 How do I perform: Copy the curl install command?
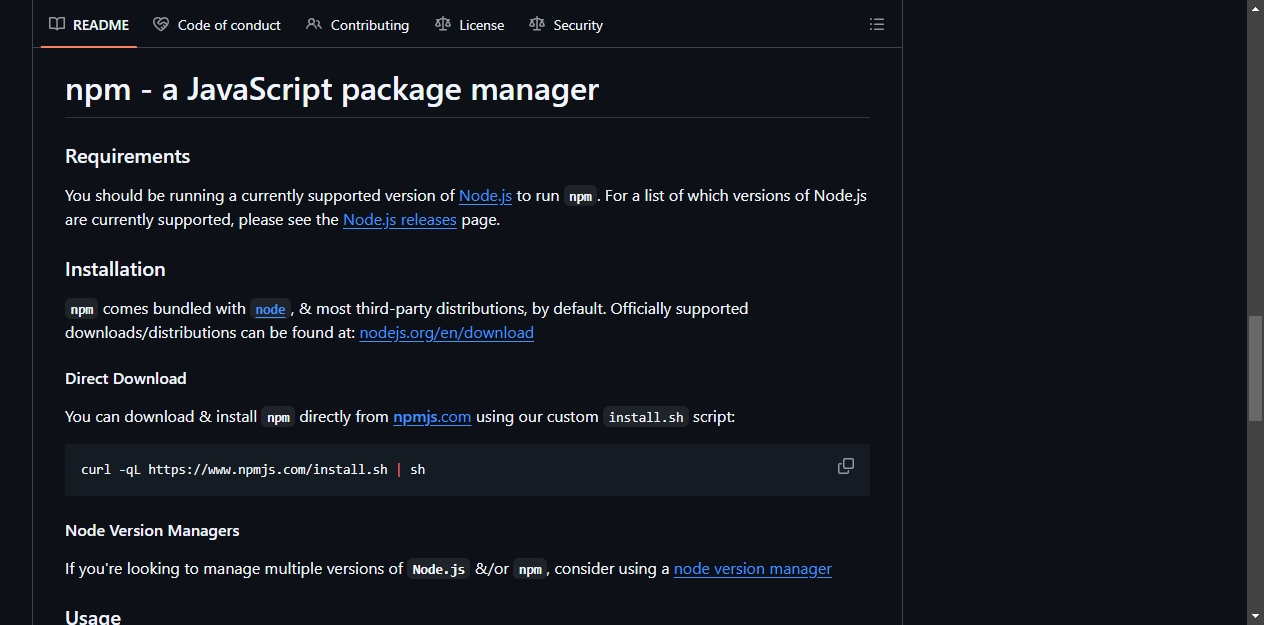tap(846, 466)
